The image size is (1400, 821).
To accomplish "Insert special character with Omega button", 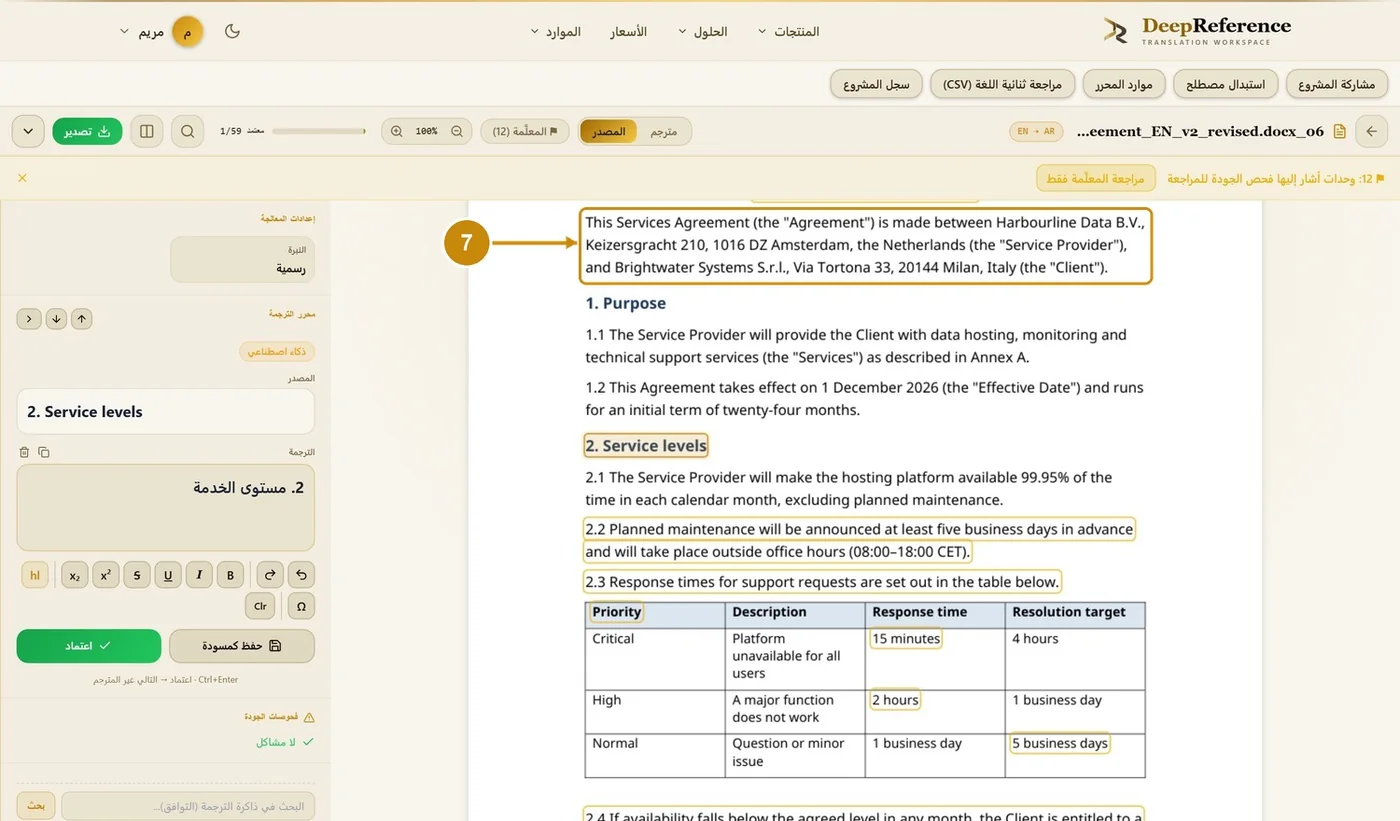I will click(x=301, y=606).
